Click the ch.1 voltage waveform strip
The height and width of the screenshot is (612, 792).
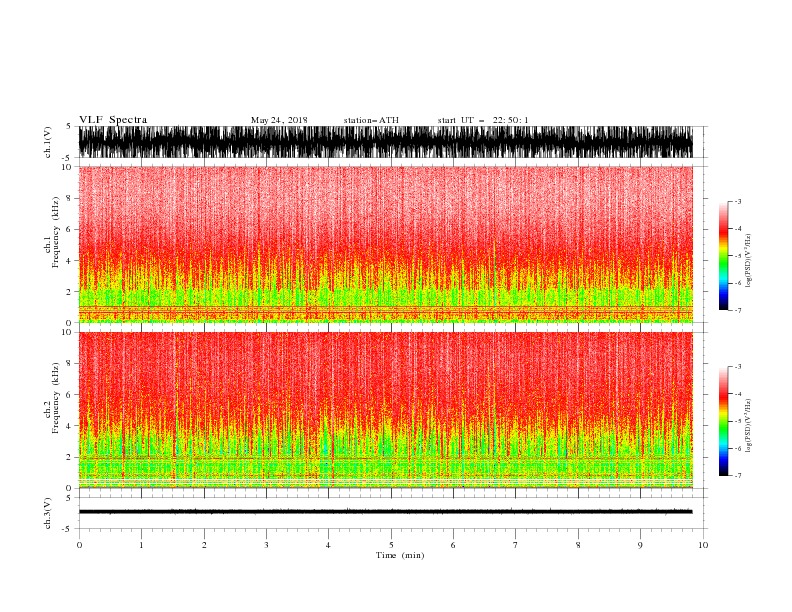385,142
